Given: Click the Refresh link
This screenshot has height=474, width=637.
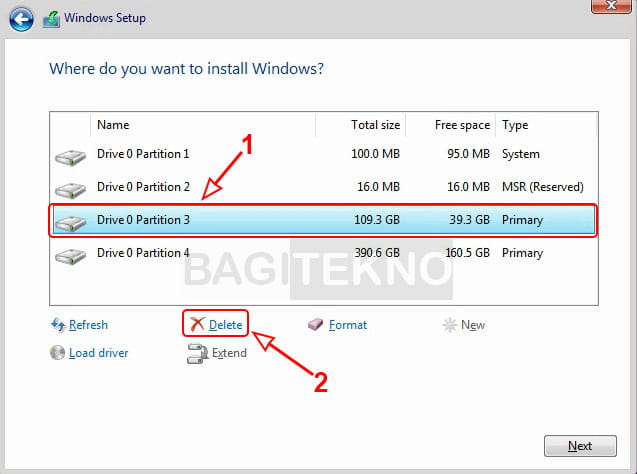Looking at the screenshot, I should [88, 325].
